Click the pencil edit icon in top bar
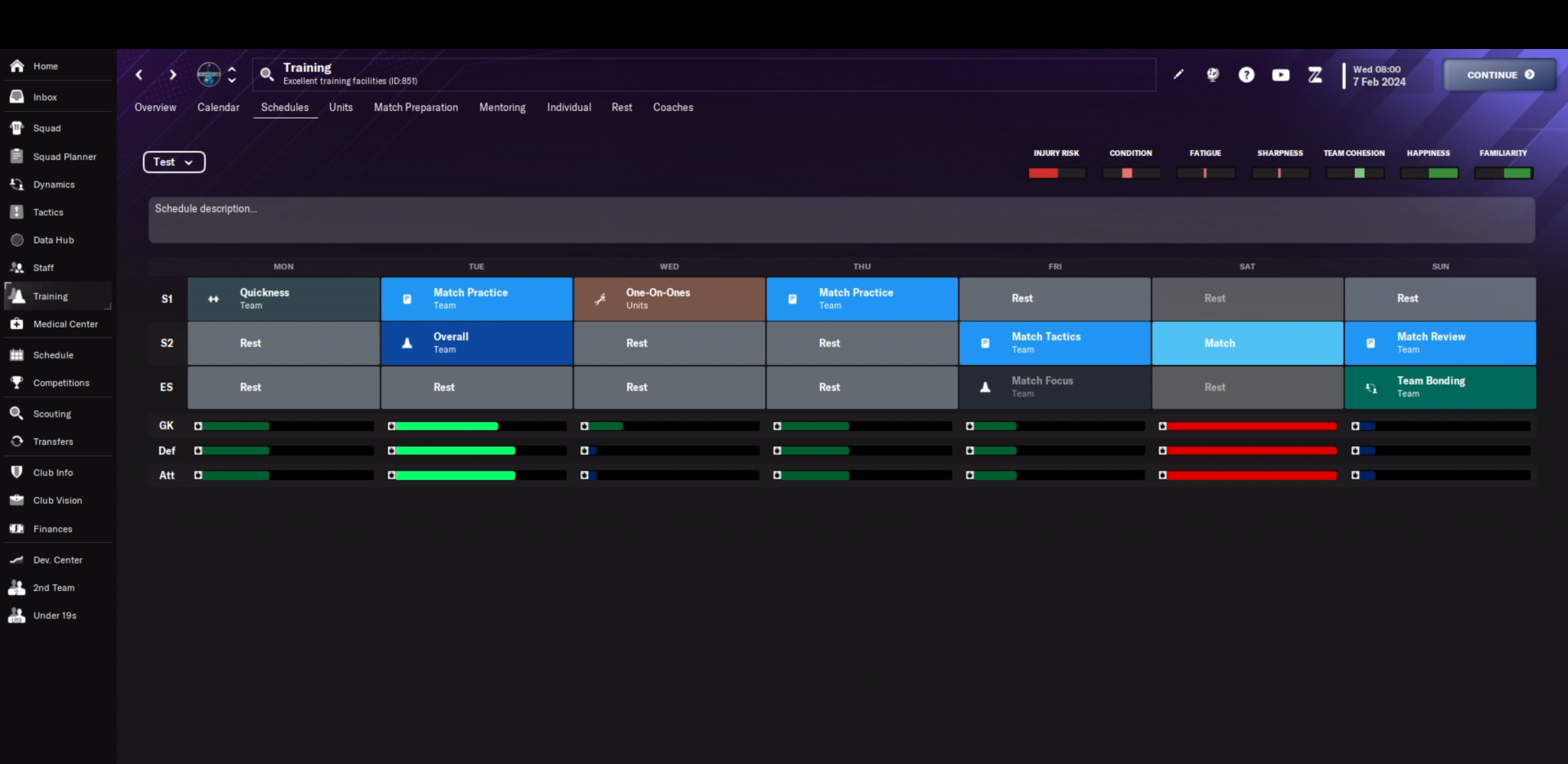The image size is (1568, 764). (x=1178, y=74)
